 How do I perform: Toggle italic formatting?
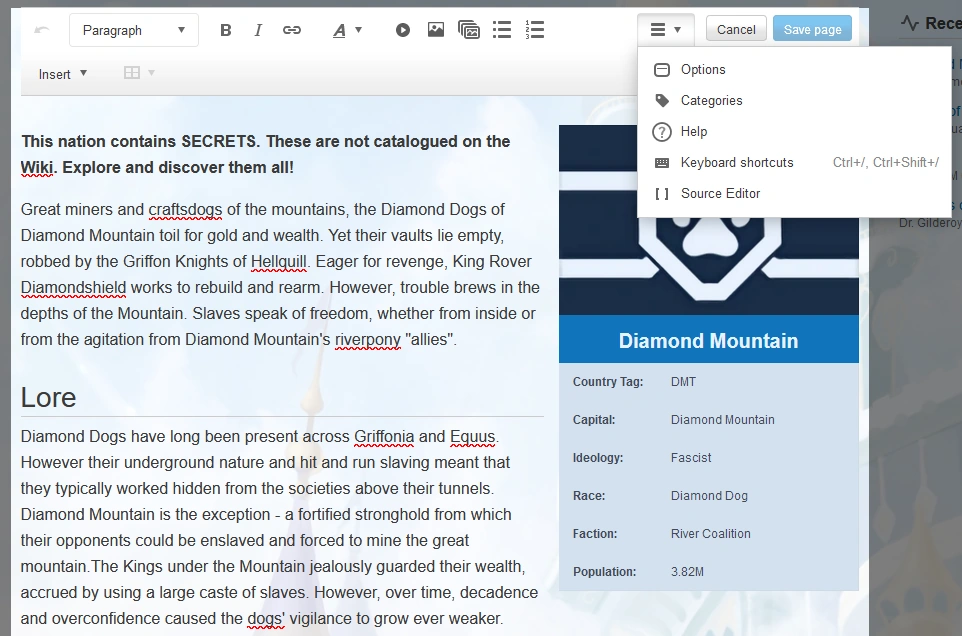pyautogui.click(x=258, y=30)
